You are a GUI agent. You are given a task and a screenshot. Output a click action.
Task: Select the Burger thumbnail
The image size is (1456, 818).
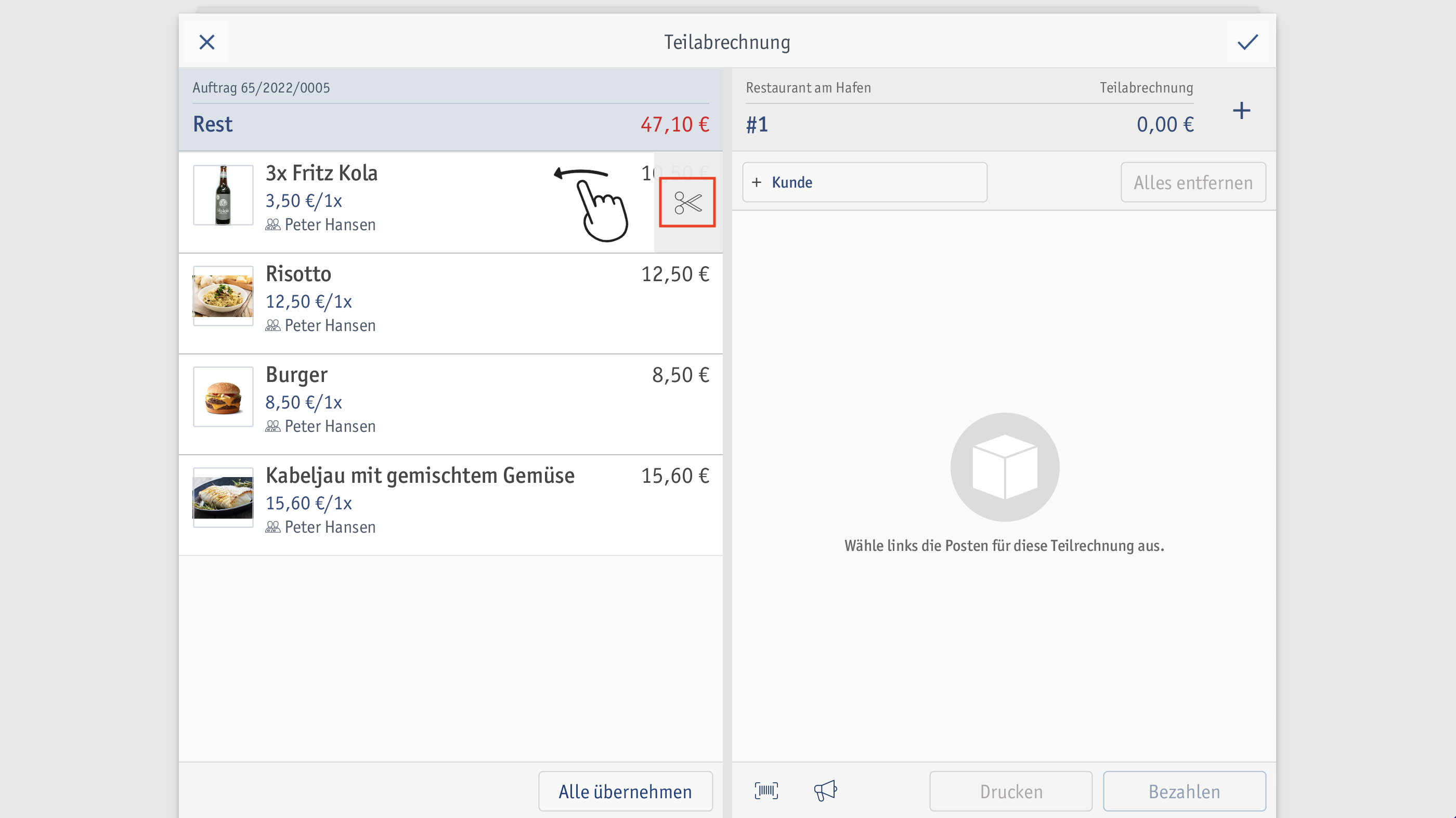(223, 397)
